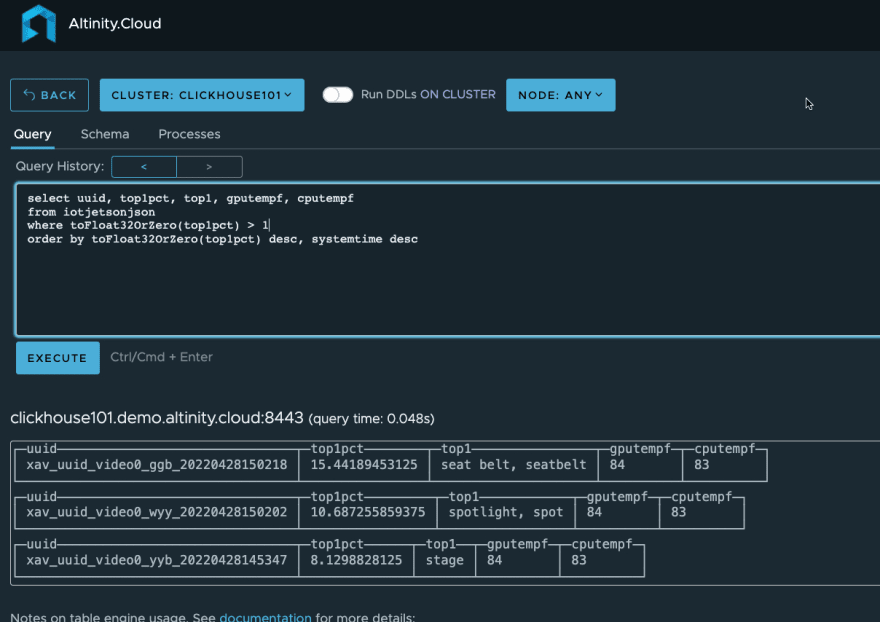
Task: Click the top1pct value 8.1298828125
Action: pyautogui.click(x=356, y=560)
